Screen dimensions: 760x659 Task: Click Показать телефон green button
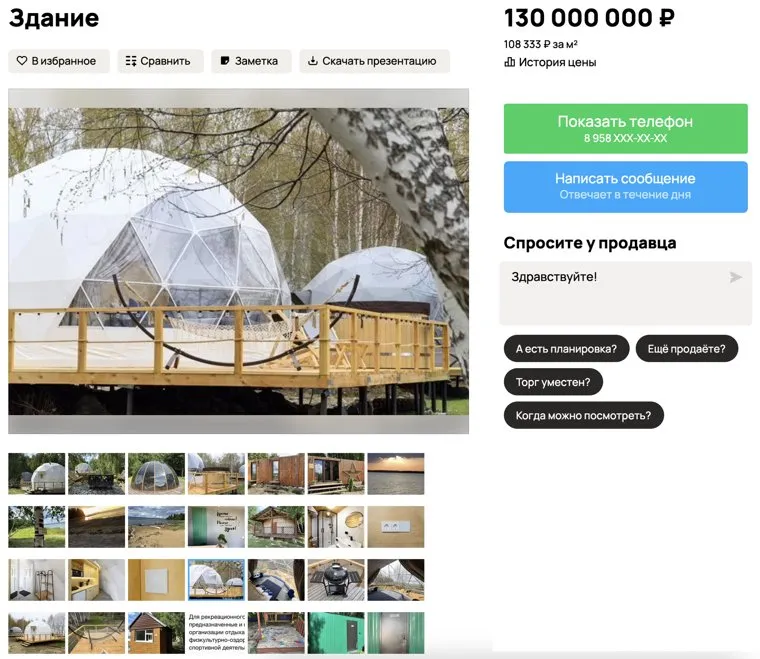(x=625, y=128)
